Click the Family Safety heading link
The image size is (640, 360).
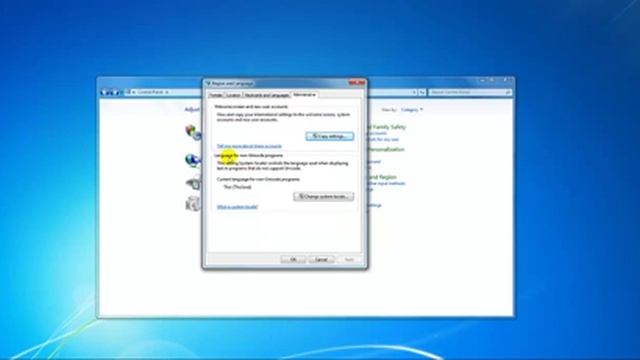387,127
